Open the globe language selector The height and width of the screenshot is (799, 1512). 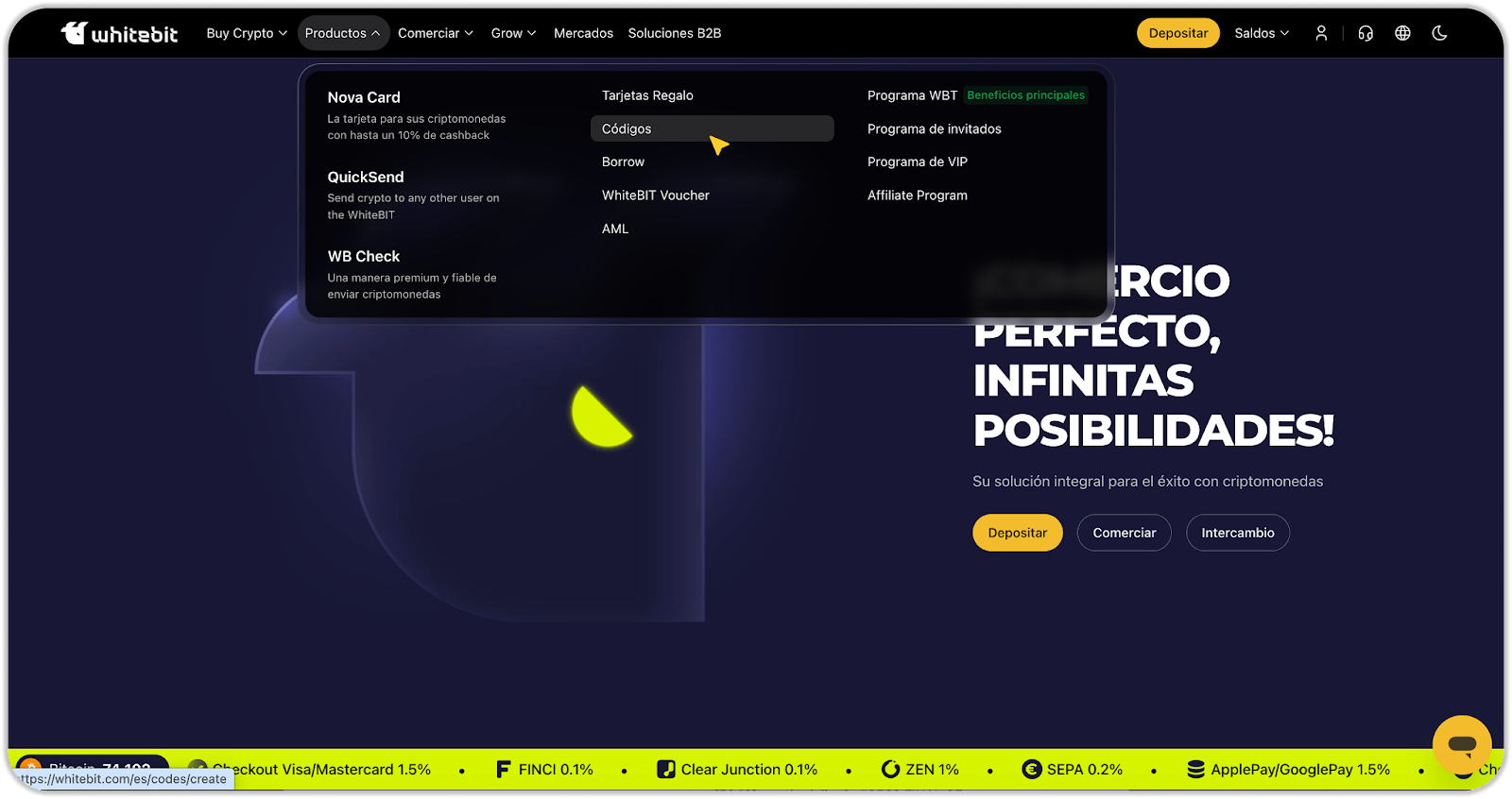point(1402,33)
